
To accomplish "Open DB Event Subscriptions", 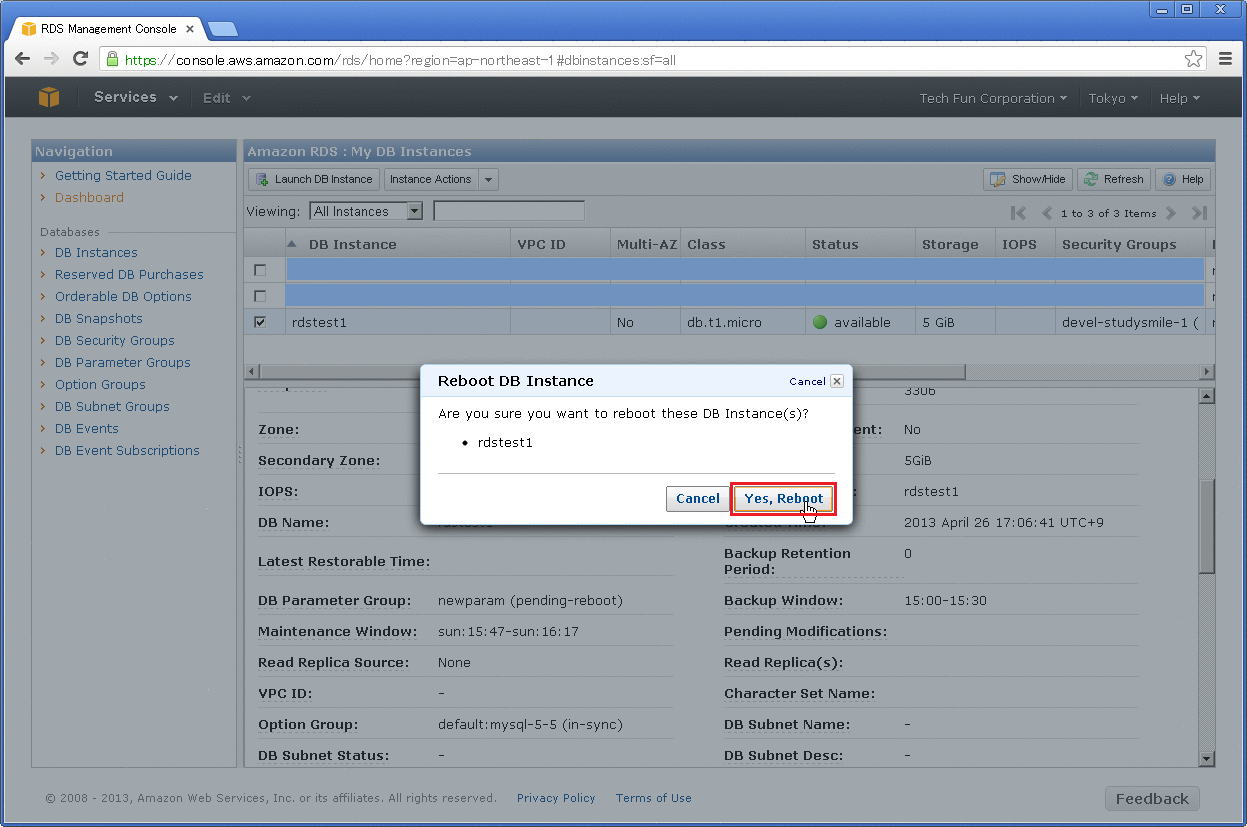I will [127, 451].
